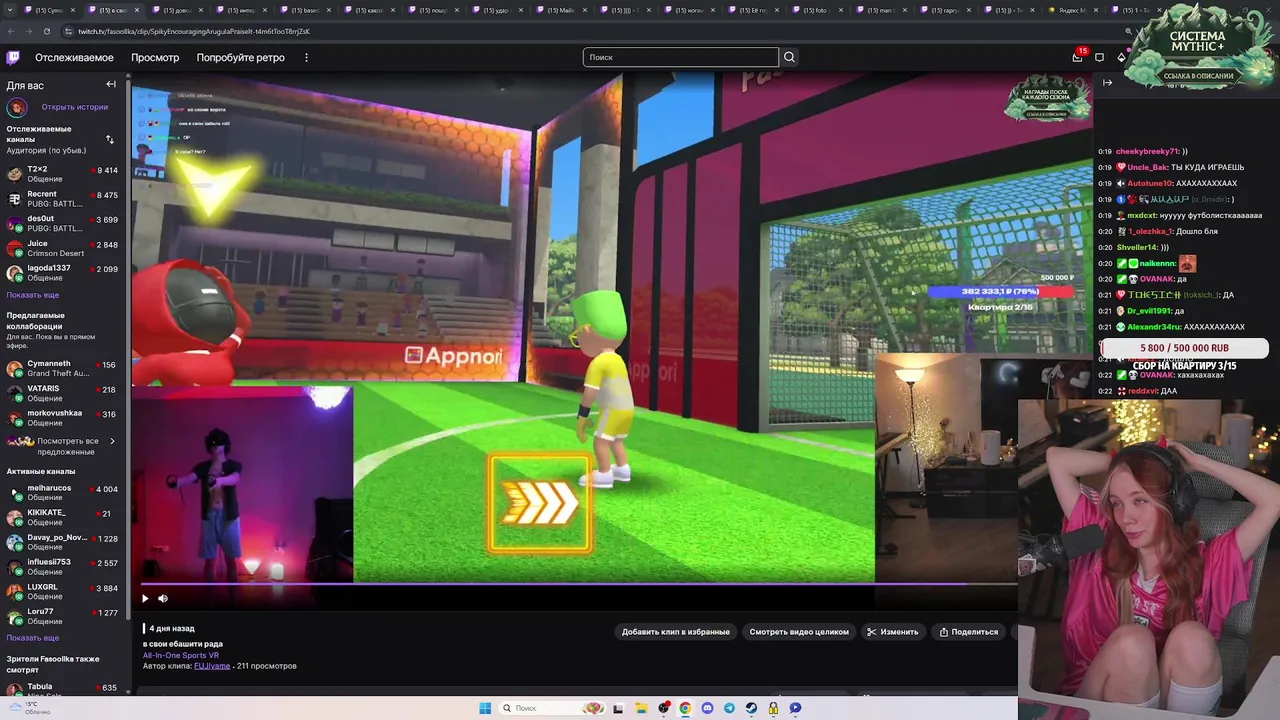Change followed channels sort order arrows

click(110, 139)
